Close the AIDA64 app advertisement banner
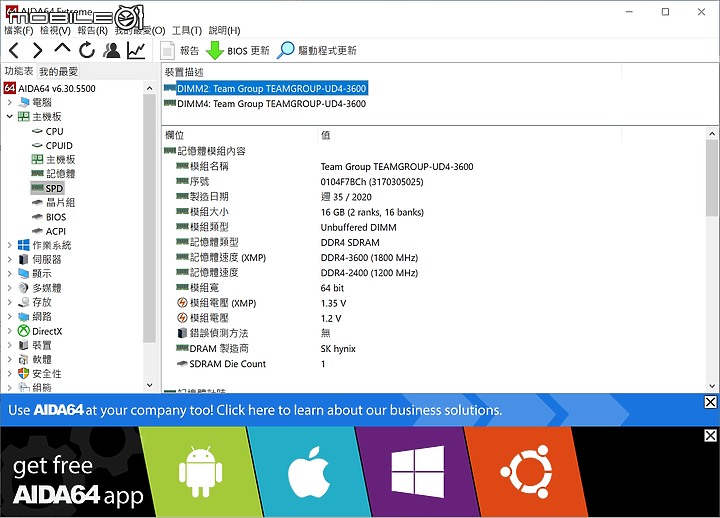This screenshot has width=720, height=518. point(710,435)
